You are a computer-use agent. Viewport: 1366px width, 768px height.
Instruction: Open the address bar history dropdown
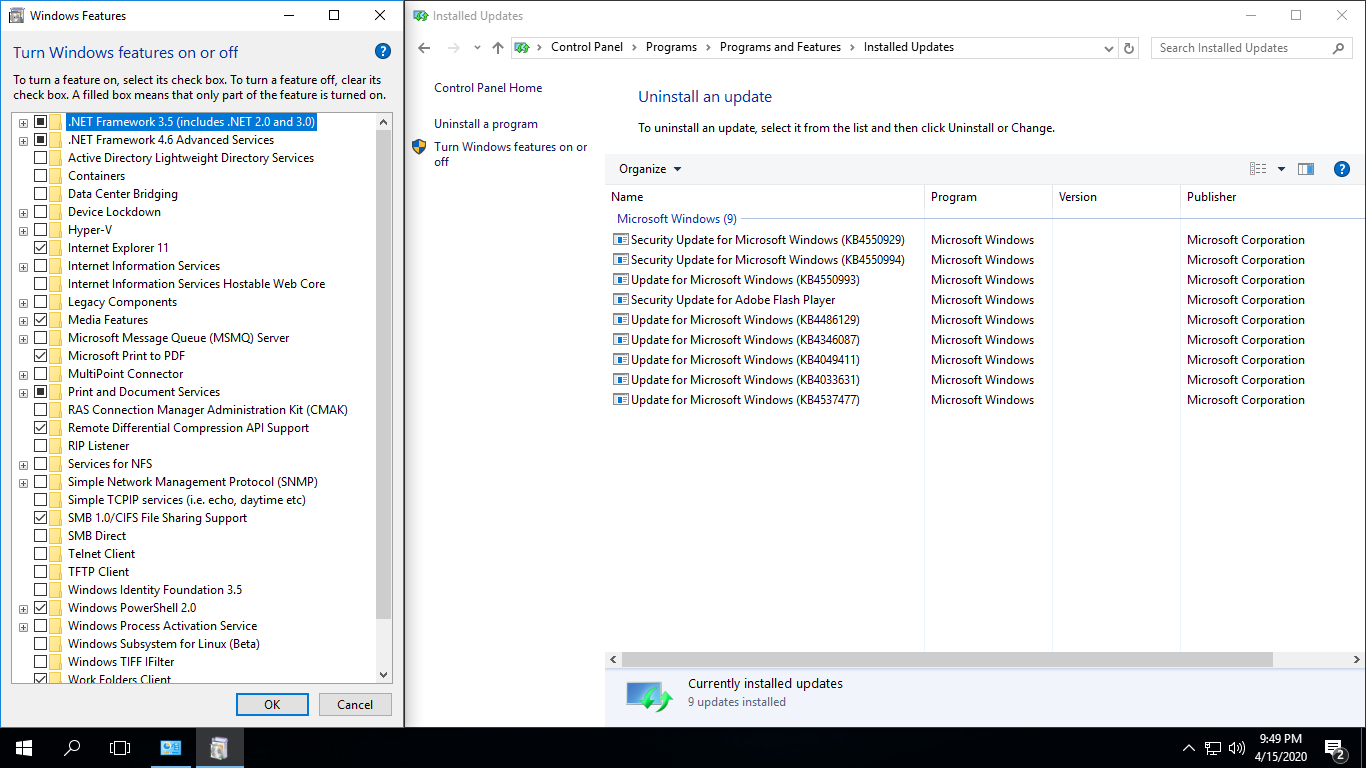(1108, 48)
